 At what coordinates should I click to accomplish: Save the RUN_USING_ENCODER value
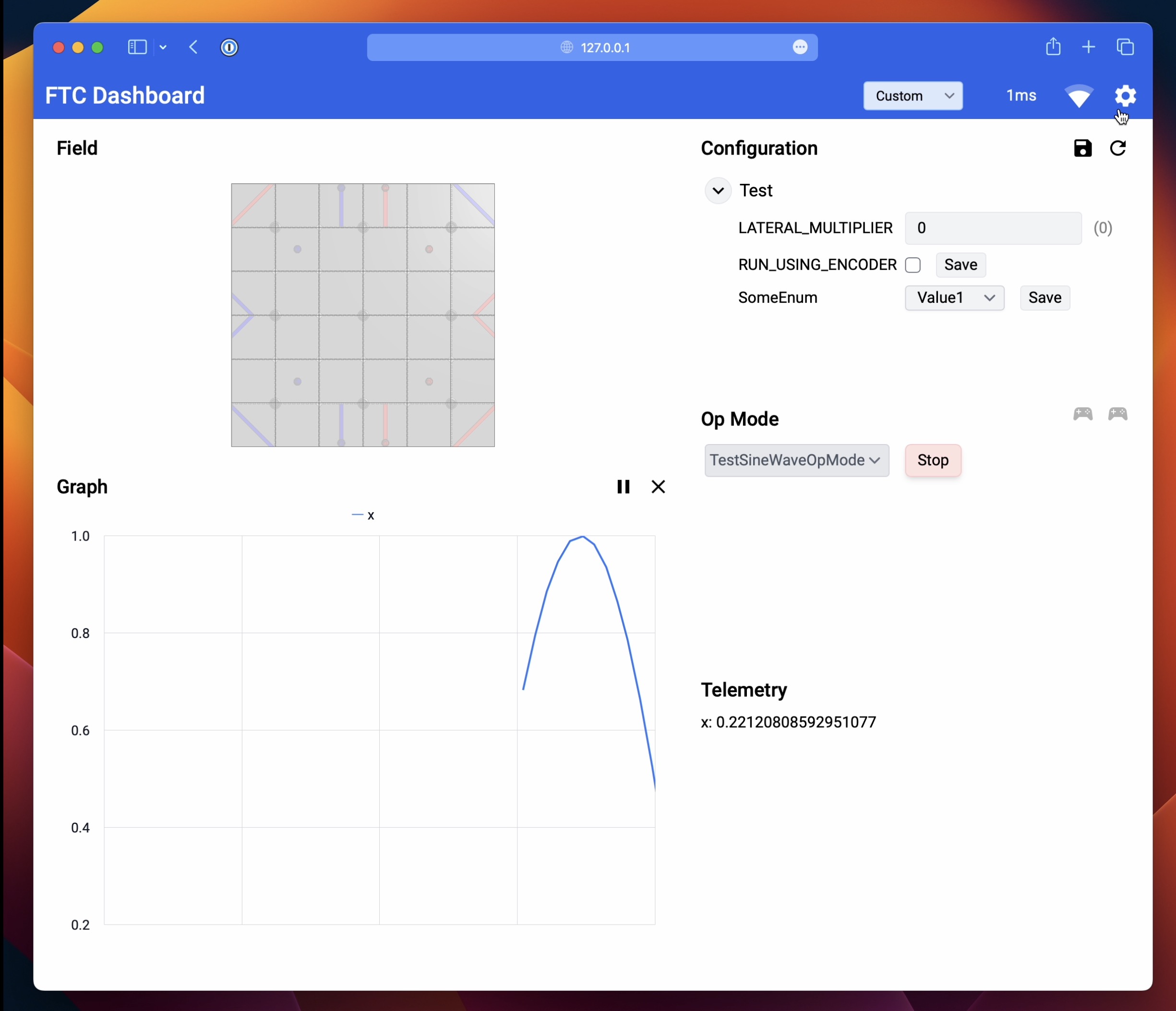(960, 265)
